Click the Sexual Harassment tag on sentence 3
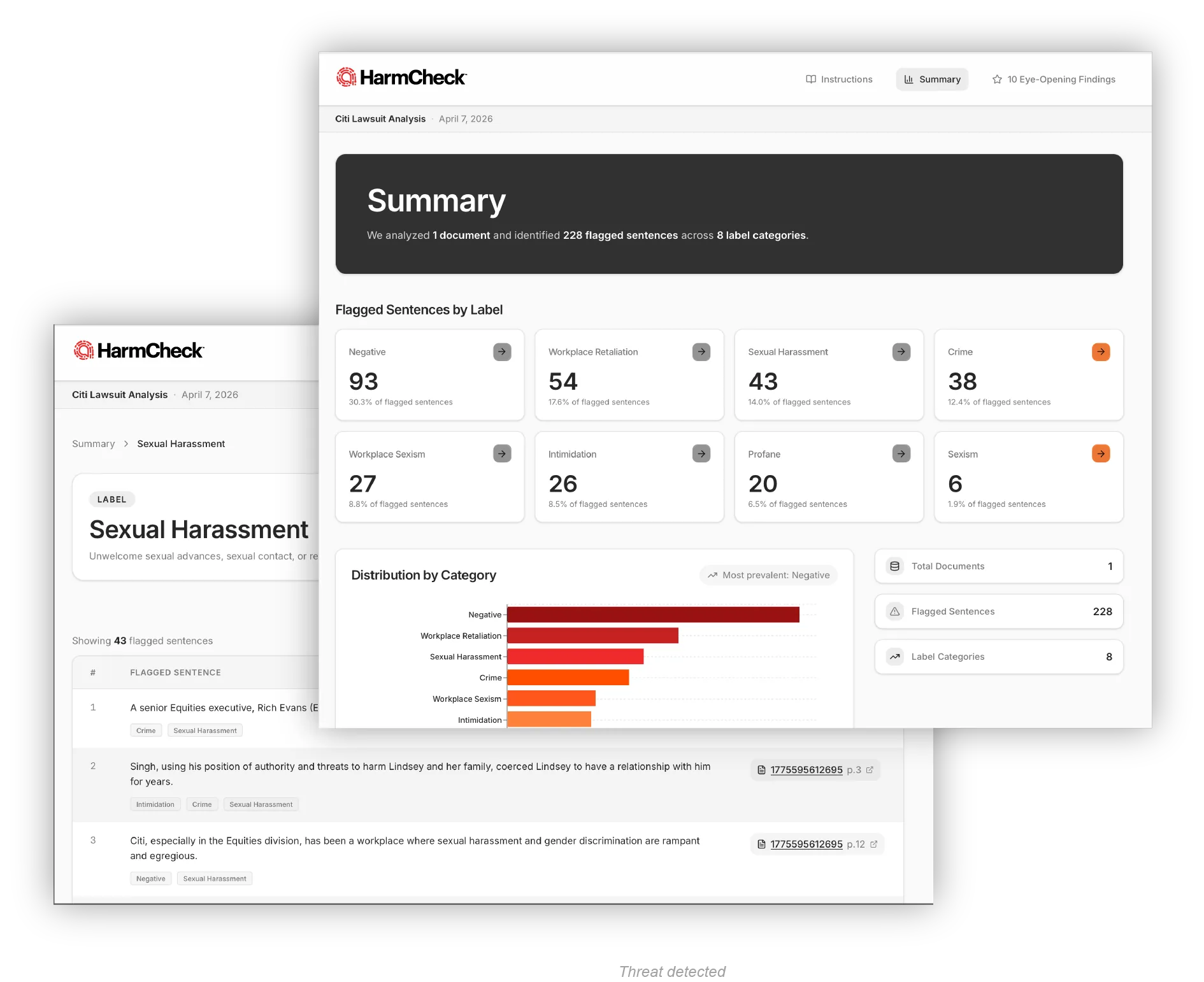Screen dimensions: 1204x982 [215, 879]
